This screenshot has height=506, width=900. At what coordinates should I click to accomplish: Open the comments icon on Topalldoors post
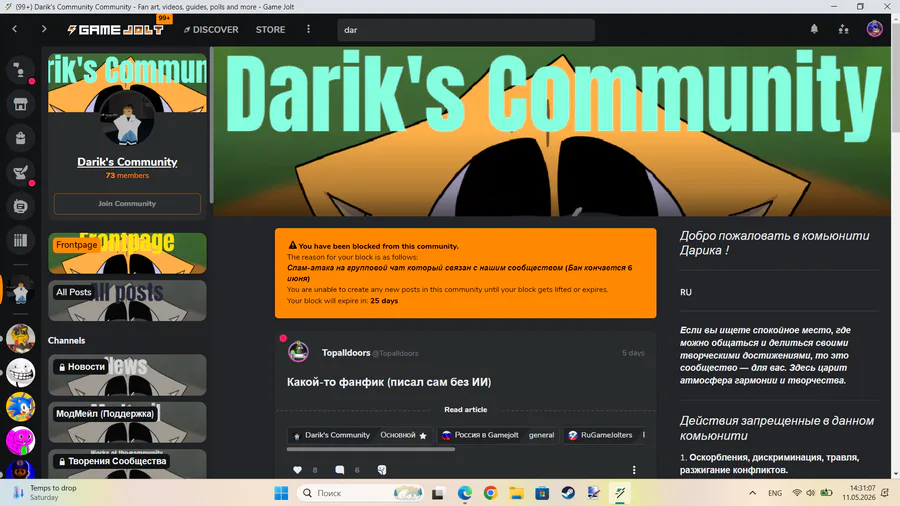click(x=339, y=470)
